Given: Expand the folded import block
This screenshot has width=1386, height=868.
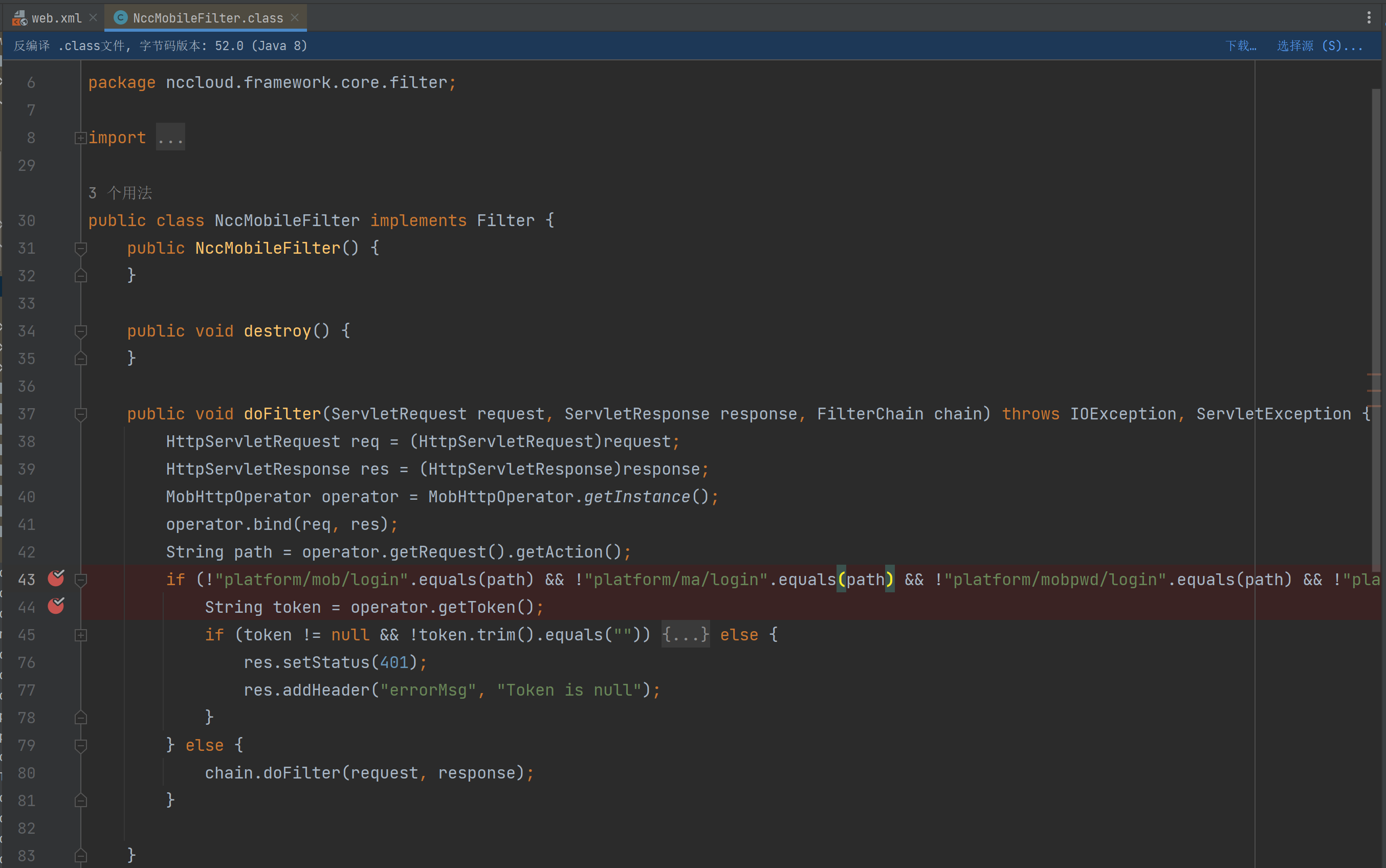Looking at the screenshot, I should (x=80, y=138).
